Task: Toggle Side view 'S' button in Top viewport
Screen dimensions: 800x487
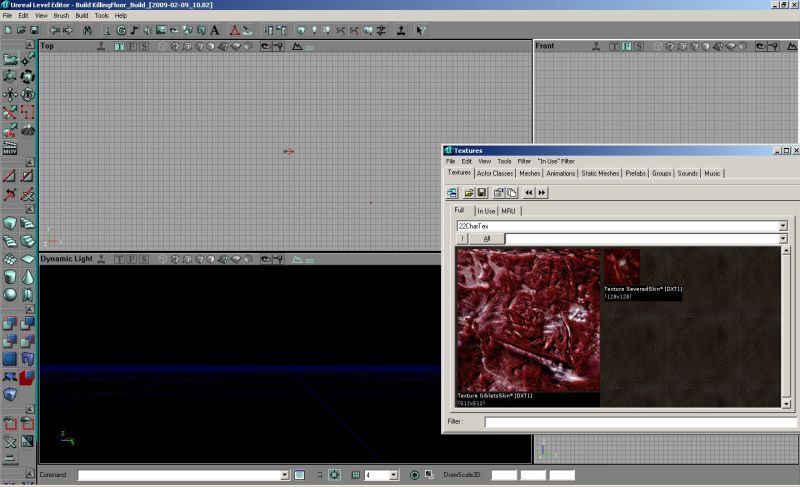Action: pyautogui.click(x=144, y=46)
